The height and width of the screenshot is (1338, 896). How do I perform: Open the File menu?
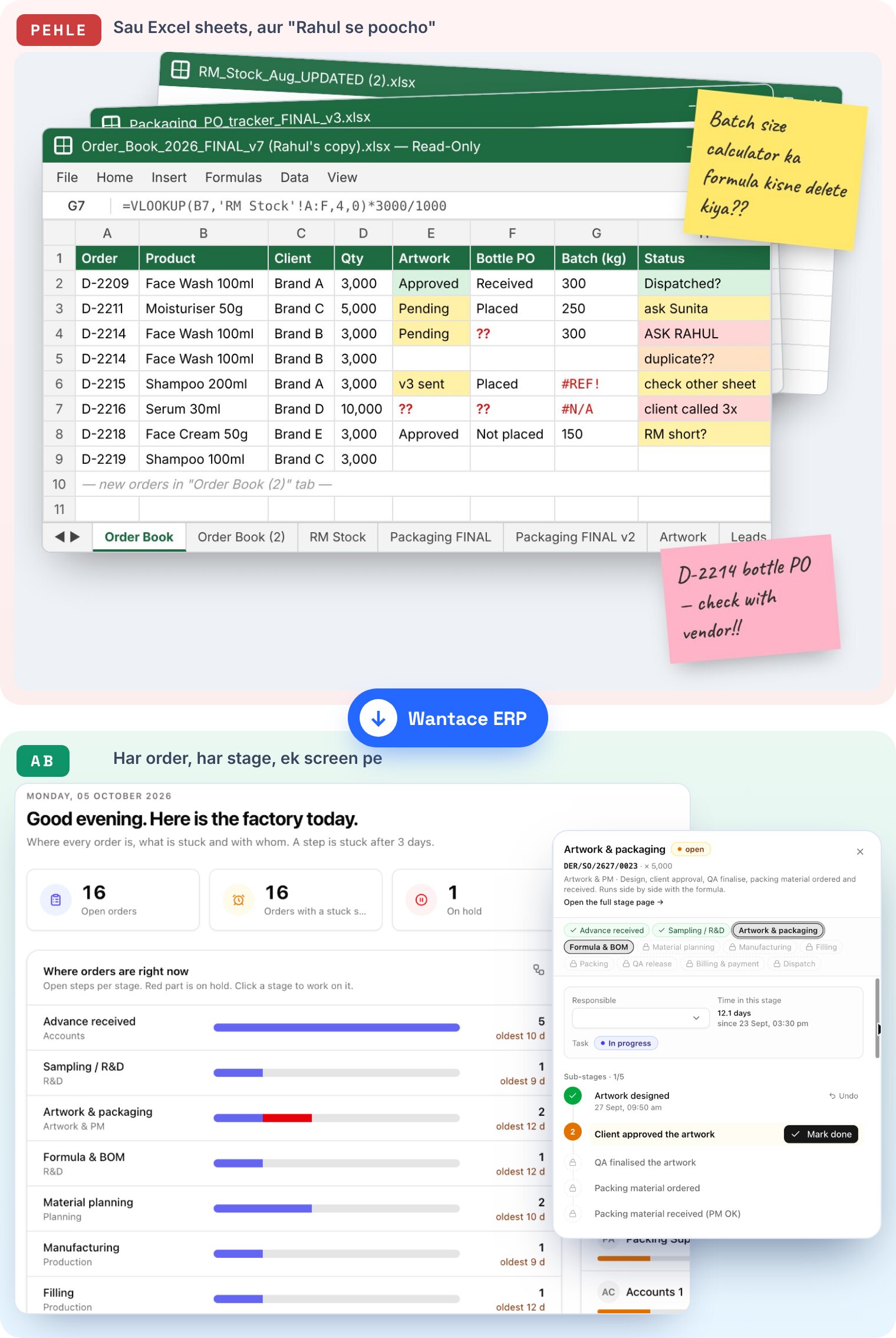[x=67, y=177]
